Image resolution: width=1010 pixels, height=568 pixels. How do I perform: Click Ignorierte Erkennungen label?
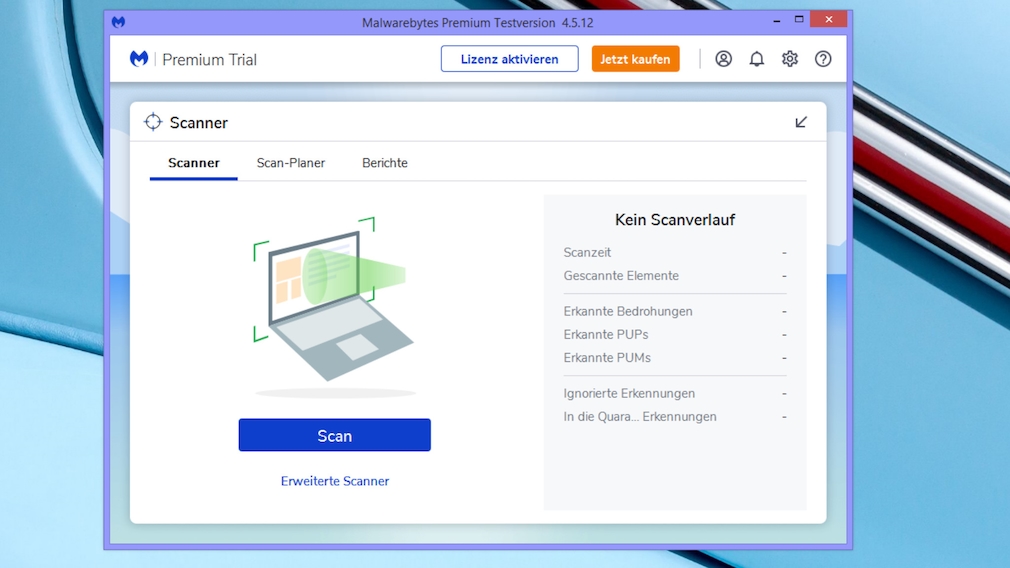point(629,393)
